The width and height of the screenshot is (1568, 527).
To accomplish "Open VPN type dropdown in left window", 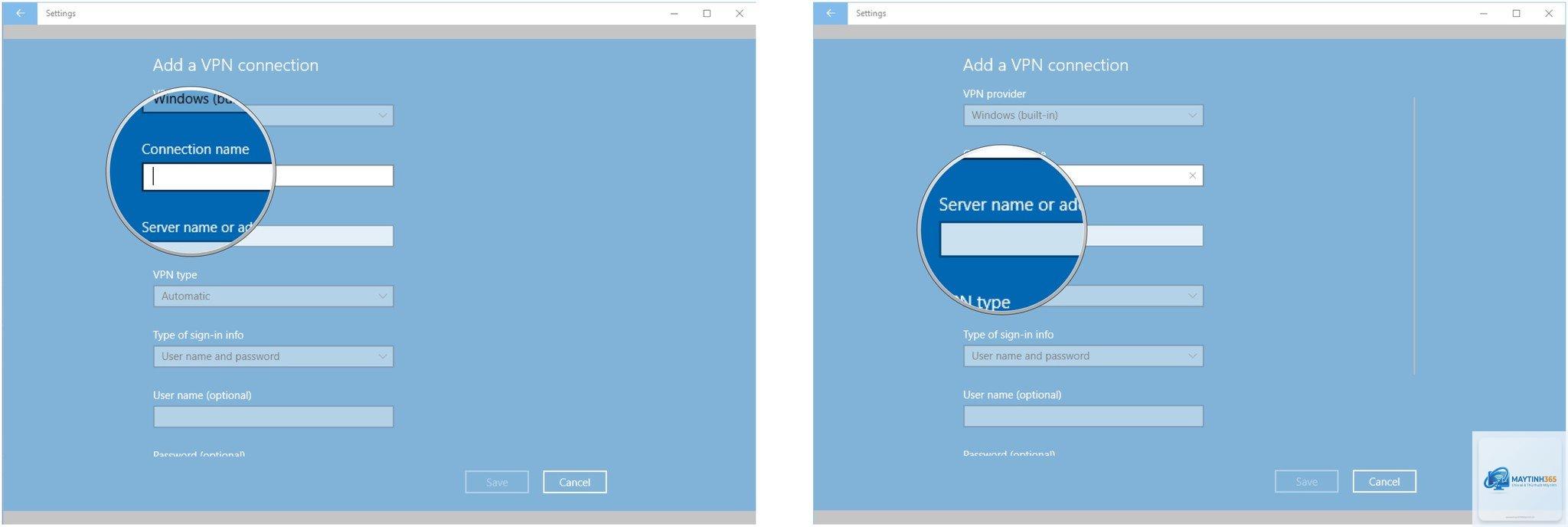I will (x=273, y=296).
